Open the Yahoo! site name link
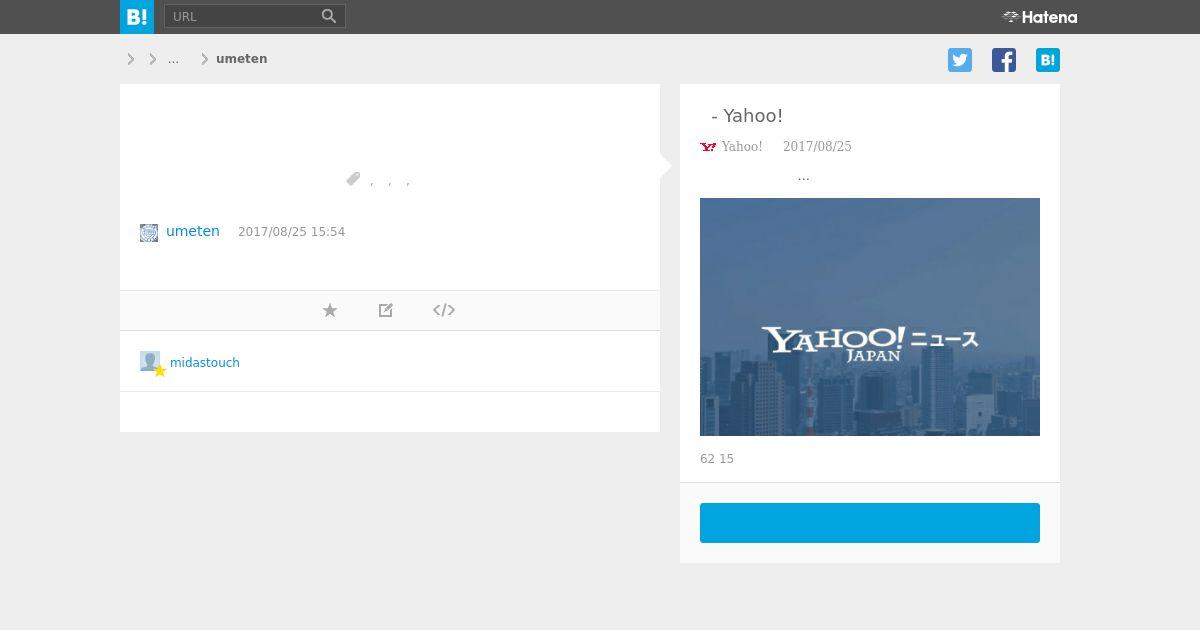The width and height of the screenshot is (1200, 630). tap(742, 147)
